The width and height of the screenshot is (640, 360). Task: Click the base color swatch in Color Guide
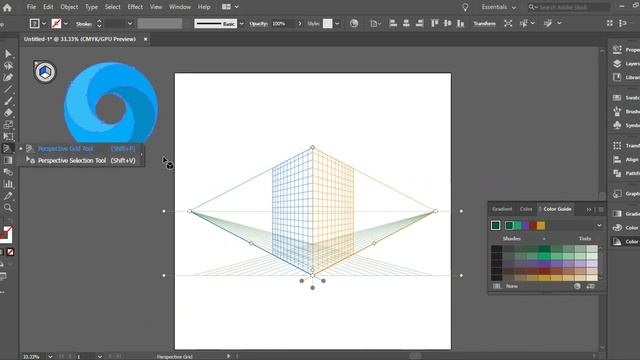pos(496,225)
